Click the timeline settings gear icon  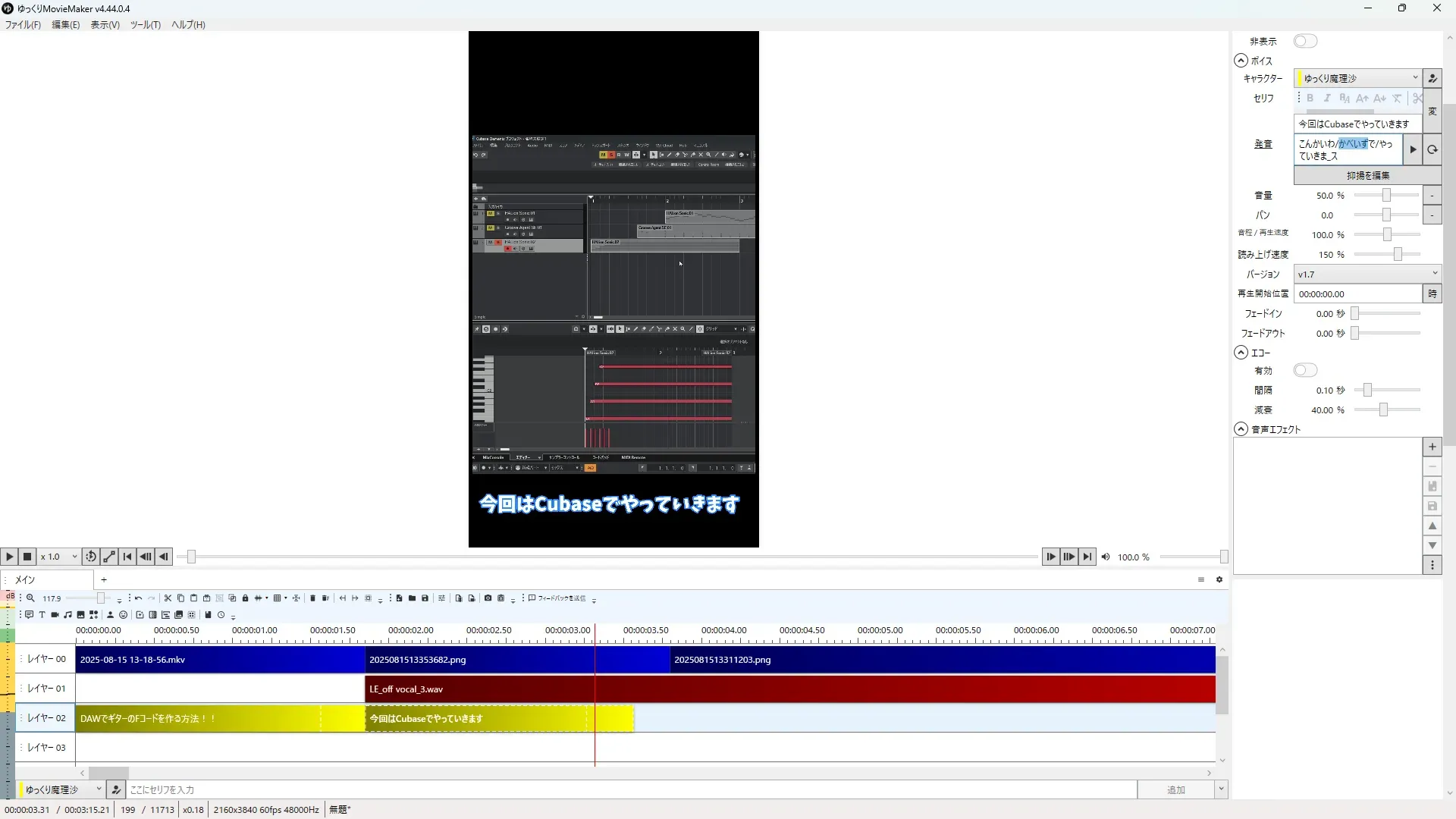pos(1219,579)
